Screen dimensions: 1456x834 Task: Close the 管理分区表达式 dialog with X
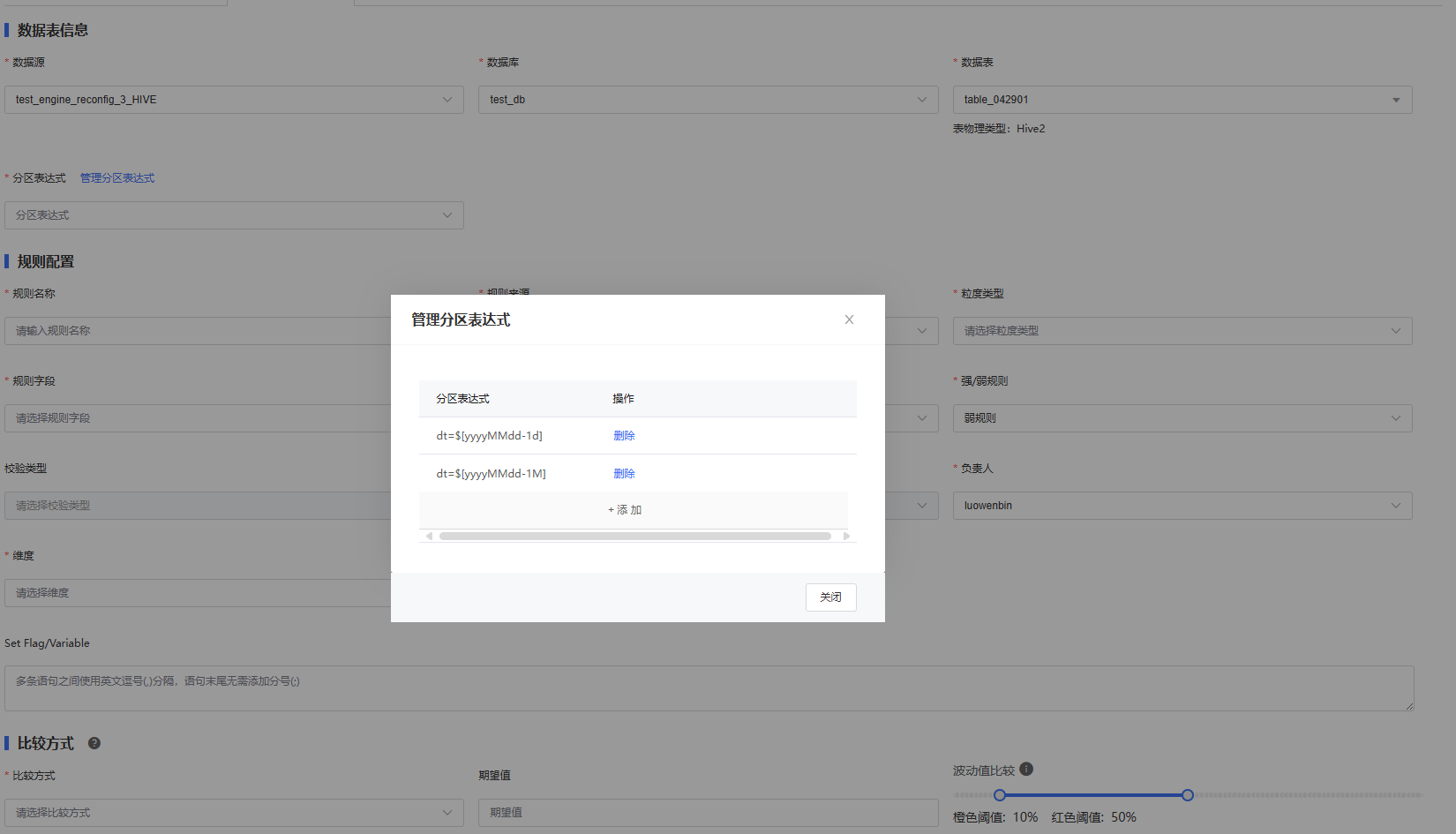[x=849, y=319]
